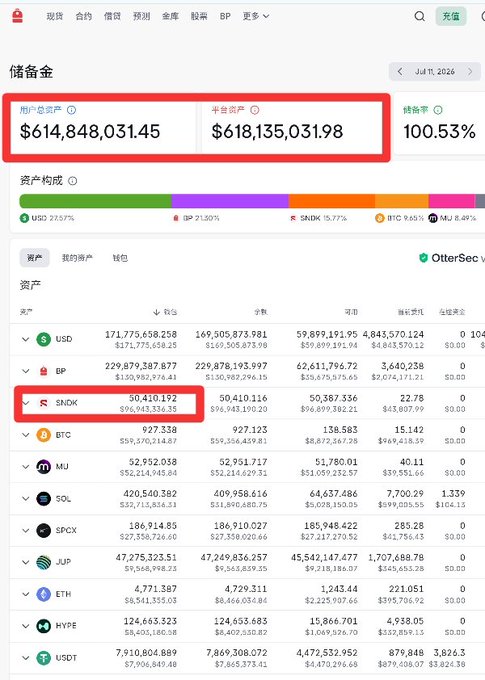This screenshot has width=485, height=680.
Task: Go to previous date with left arrow
Action: (400, 72)
